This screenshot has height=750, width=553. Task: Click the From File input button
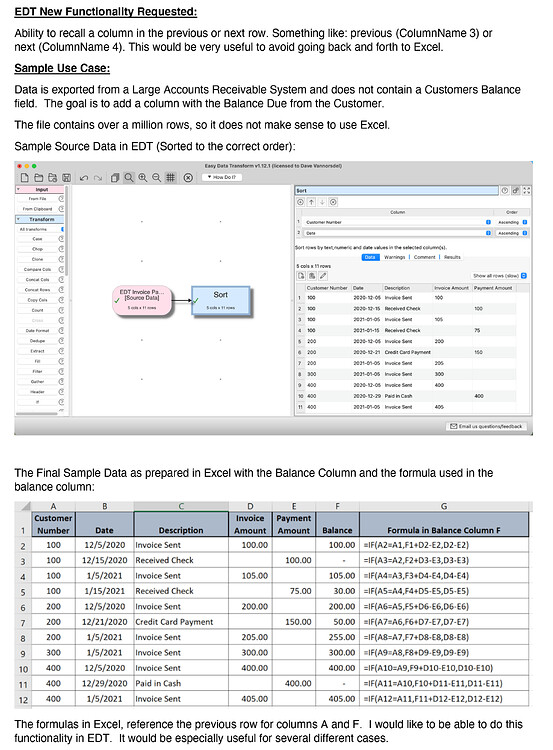coord(37,199)
